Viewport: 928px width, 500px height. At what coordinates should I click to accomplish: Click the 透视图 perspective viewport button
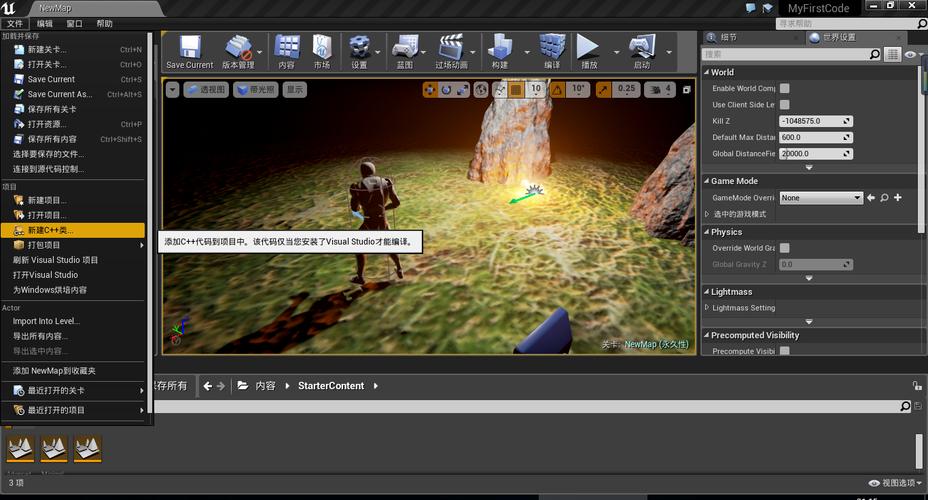click(x=207, y=89)
